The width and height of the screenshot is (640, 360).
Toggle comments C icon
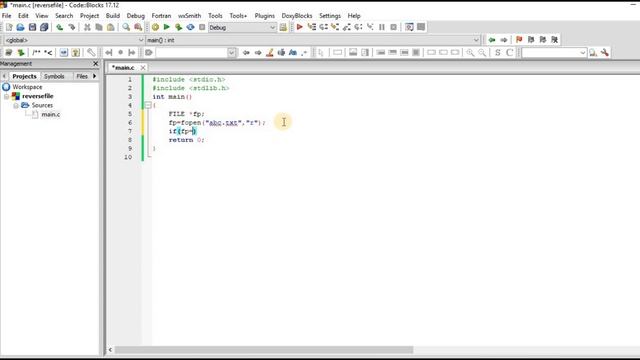tap(509, 52)
